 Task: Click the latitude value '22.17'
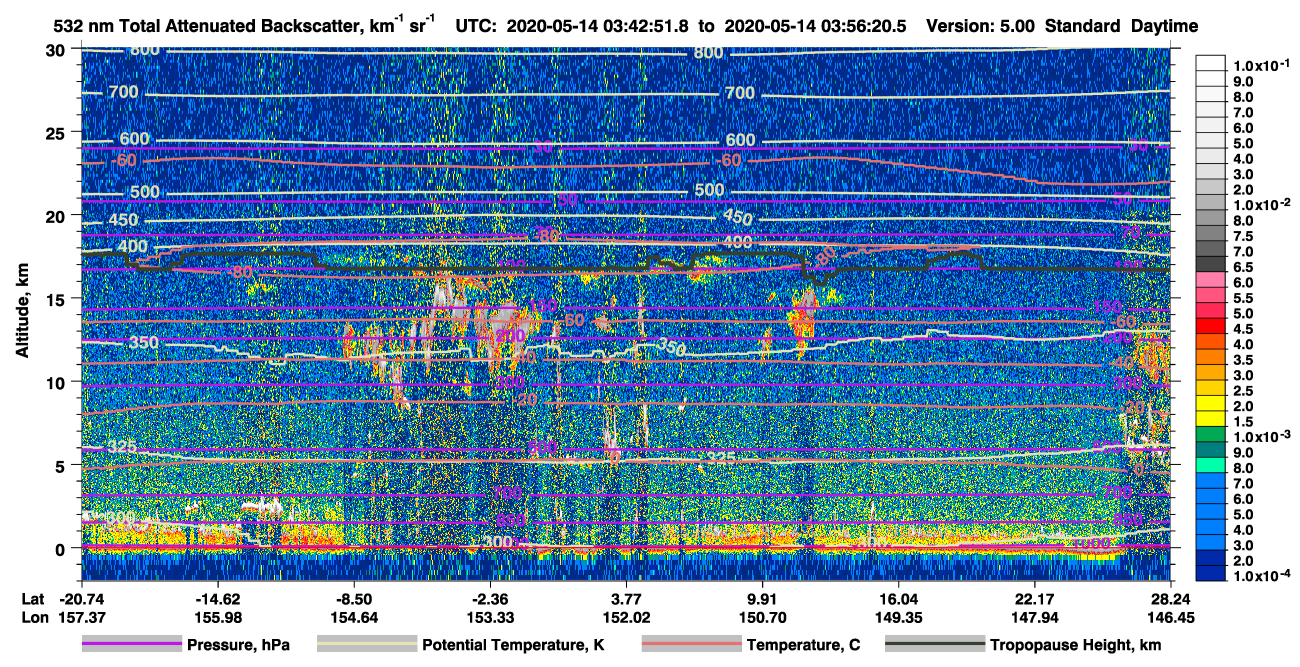[x=1035, y=600]
